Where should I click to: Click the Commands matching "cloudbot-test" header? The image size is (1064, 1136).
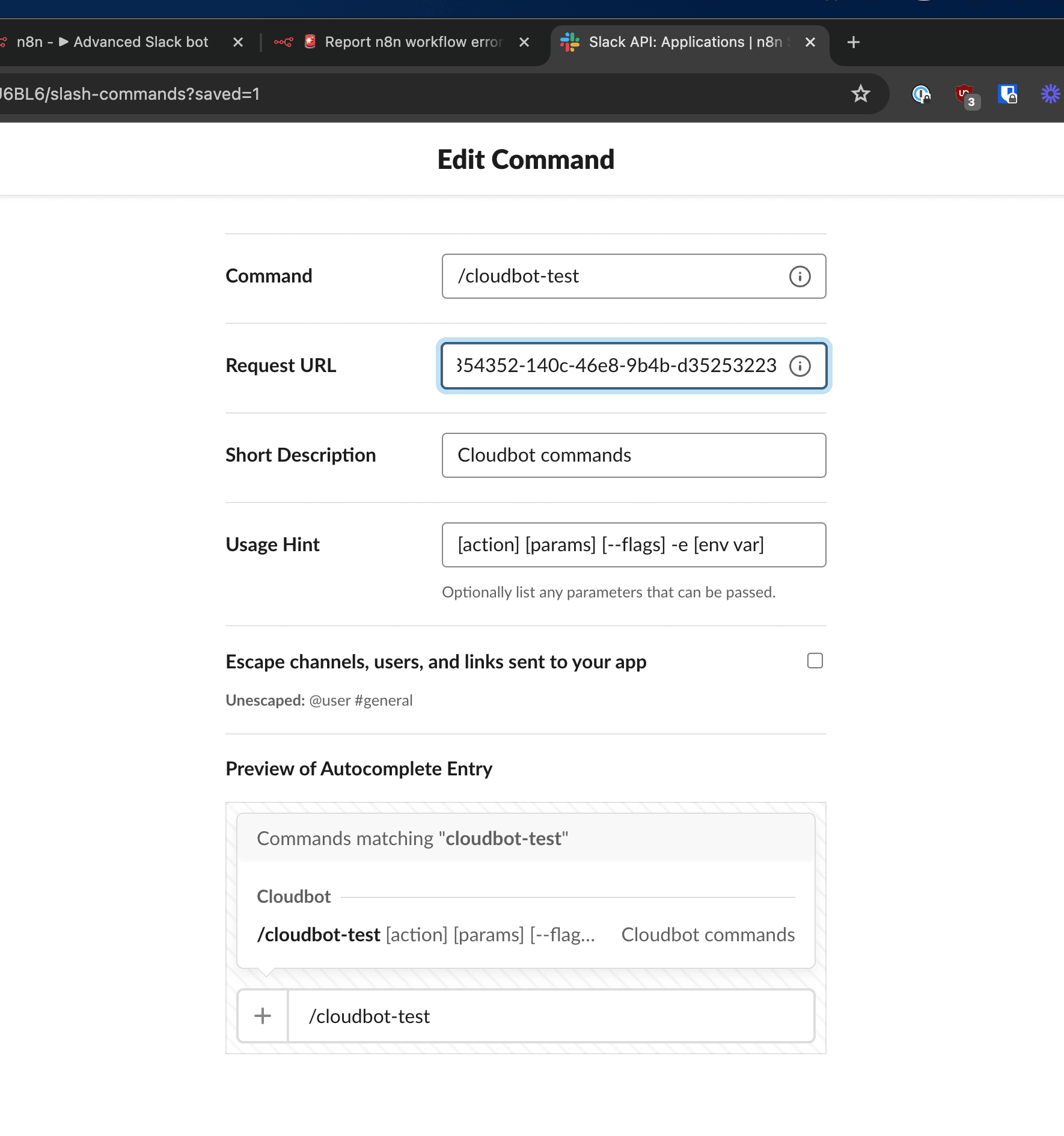(x=526, y=838)
